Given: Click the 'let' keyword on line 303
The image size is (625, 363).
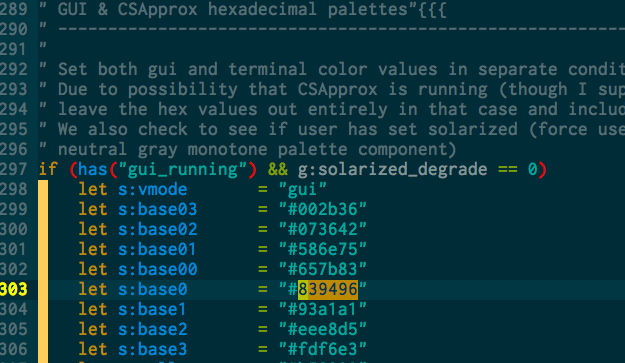Looking at the screenshot, I should click(93, 289).
